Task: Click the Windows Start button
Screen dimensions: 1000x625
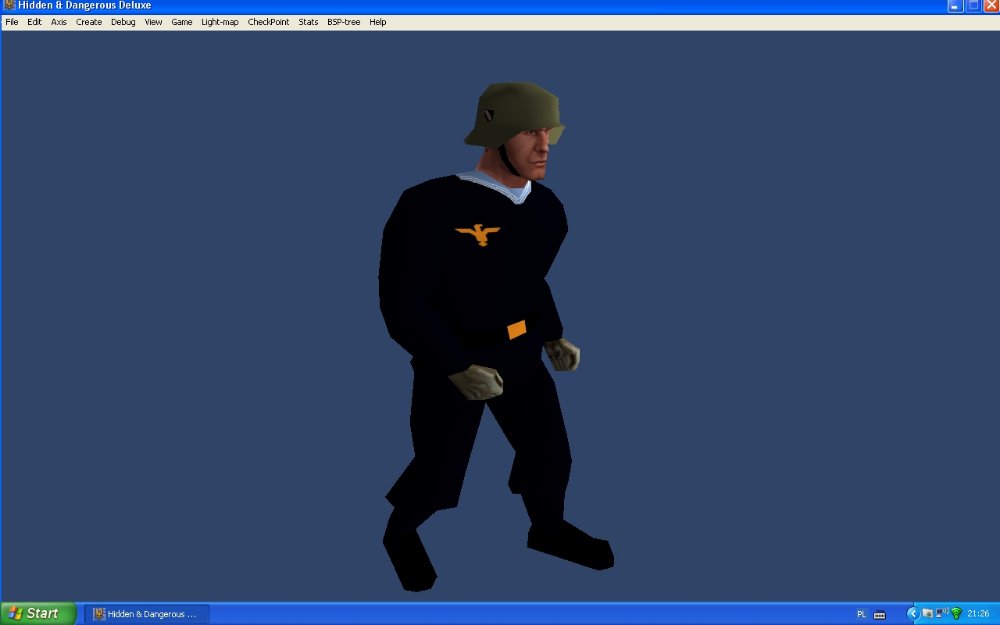Action: (x=38, y=614)
